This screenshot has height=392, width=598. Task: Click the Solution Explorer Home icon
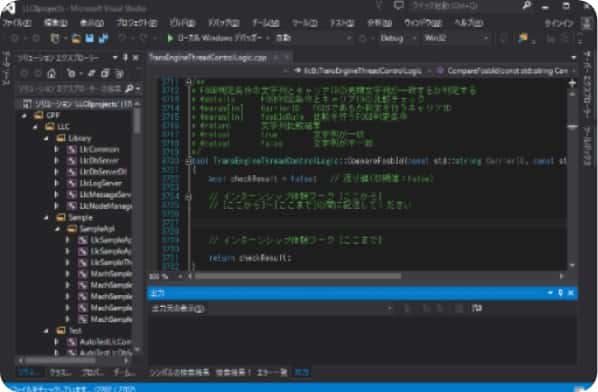[x=51, y=73]
